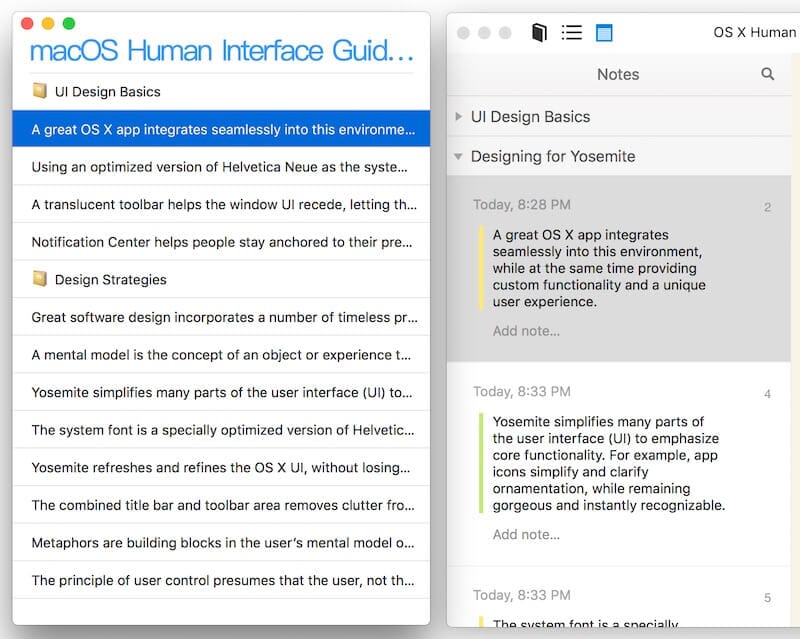
Task: Click the folder icon next to Design Strategies
Action: tap(40, 279)
